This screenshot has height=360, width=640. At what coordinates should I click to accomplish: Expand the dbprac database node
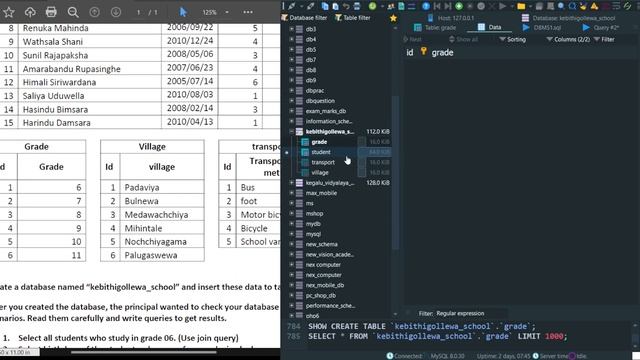pos(291,90)
